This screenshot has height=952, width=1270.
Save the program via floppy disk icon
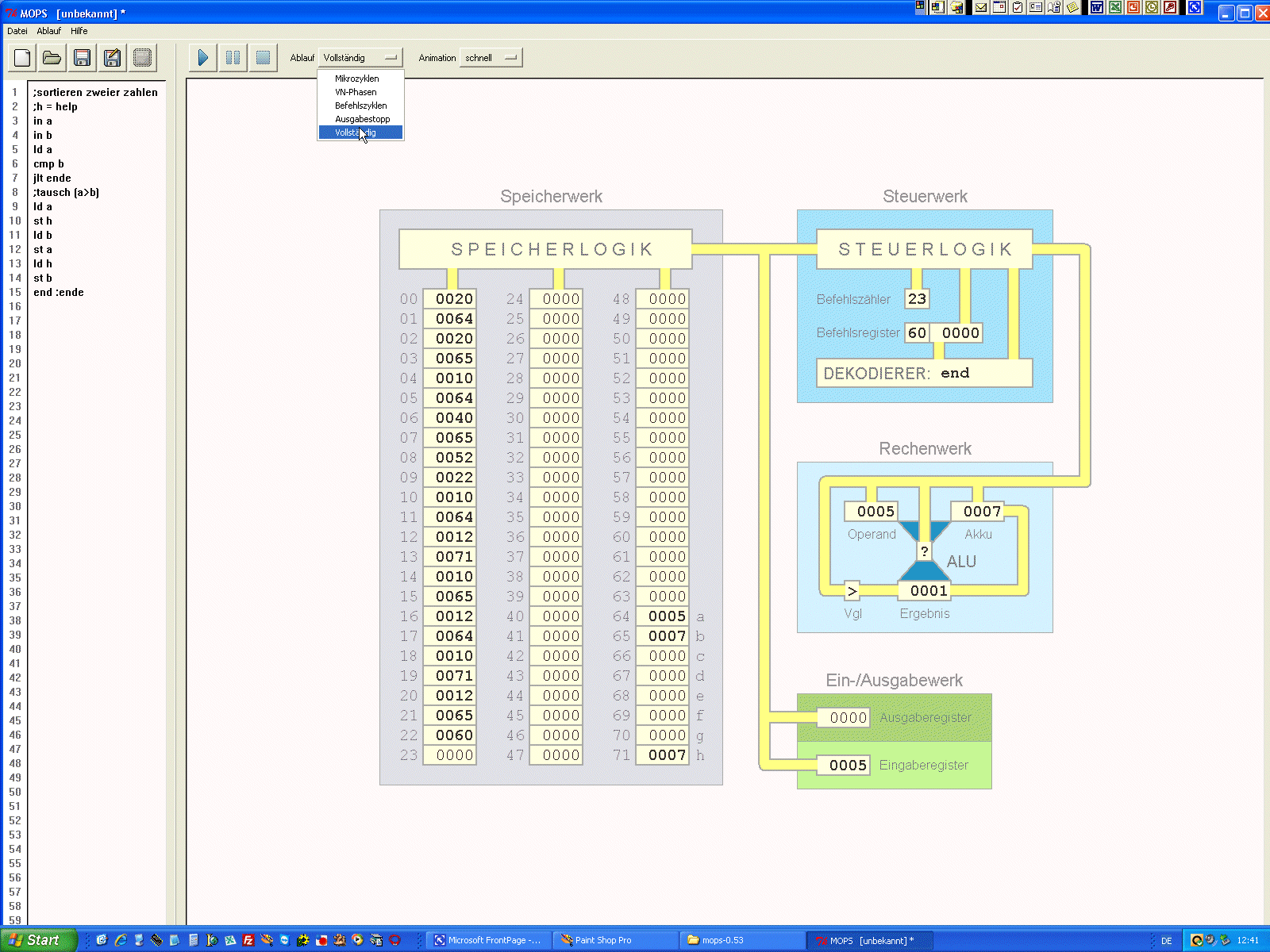(x=82, y=58)
